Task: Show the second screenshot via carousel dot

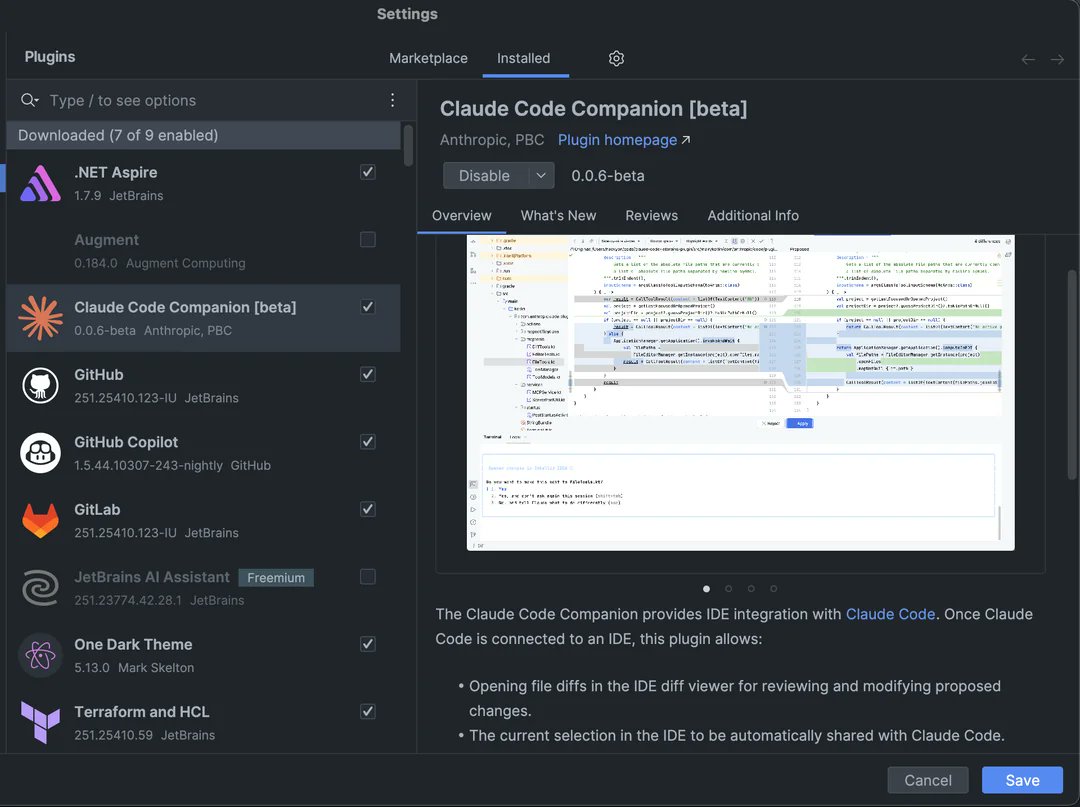Action: [729, 589]
